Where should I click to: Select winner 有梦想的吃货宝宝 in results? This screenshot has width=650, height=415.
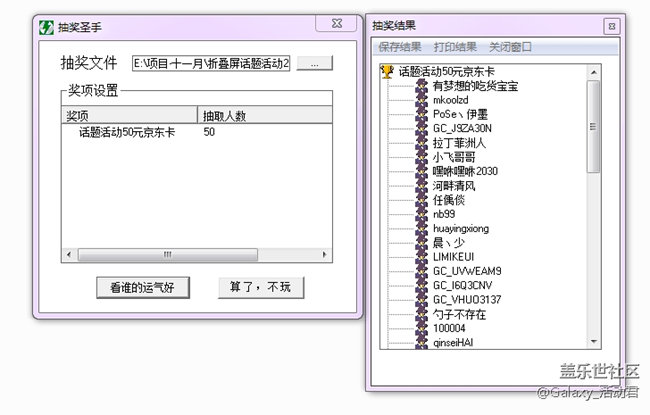tap(475, 86)
